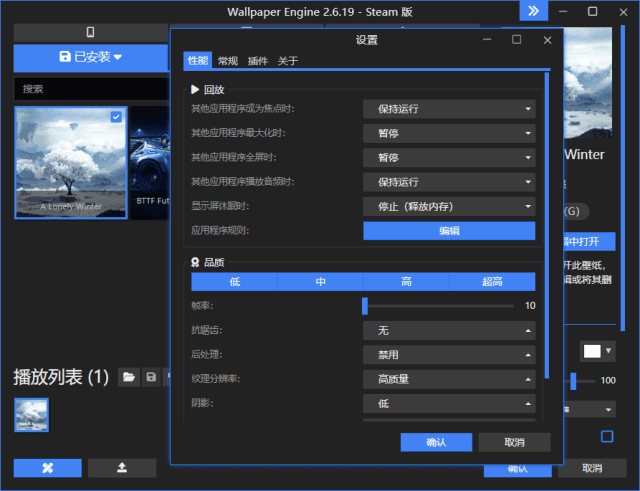Click the double-chevron expand icon in title bar
Image resolution: width=640 pixels, height=491 pixels.
click(x=534, y=11)
